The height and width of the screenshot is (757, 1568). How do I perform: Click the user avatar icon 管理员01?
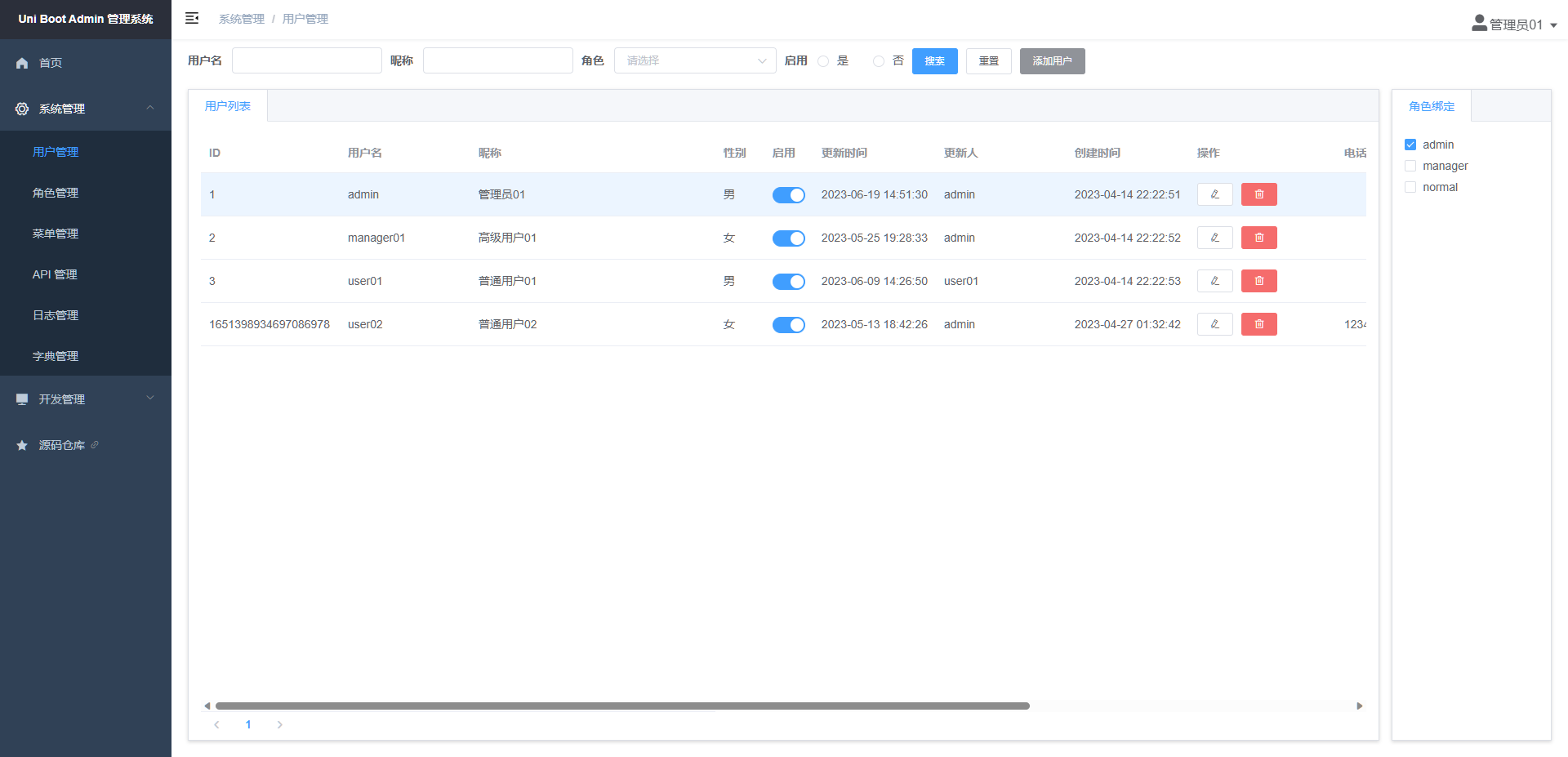pyautogui.click(x=1479, y=24)
